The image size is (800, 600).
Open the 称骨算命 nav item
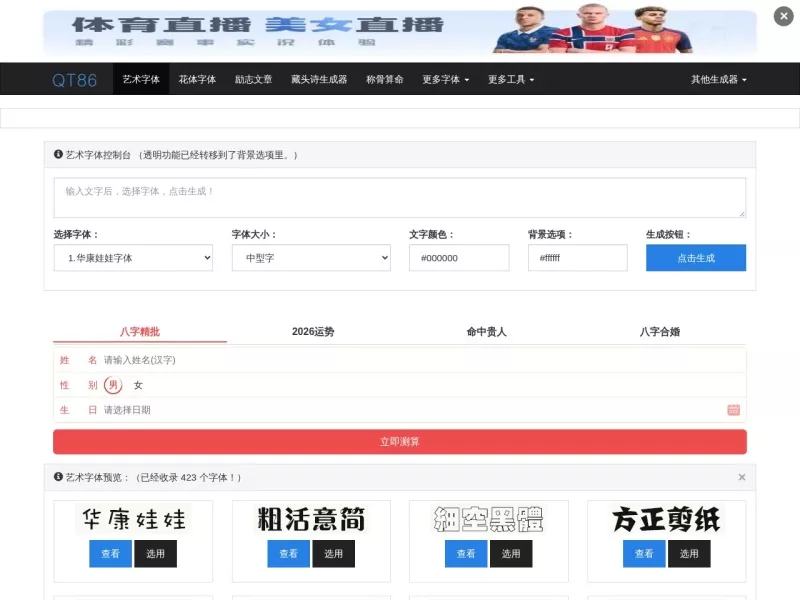pos(384,79)
